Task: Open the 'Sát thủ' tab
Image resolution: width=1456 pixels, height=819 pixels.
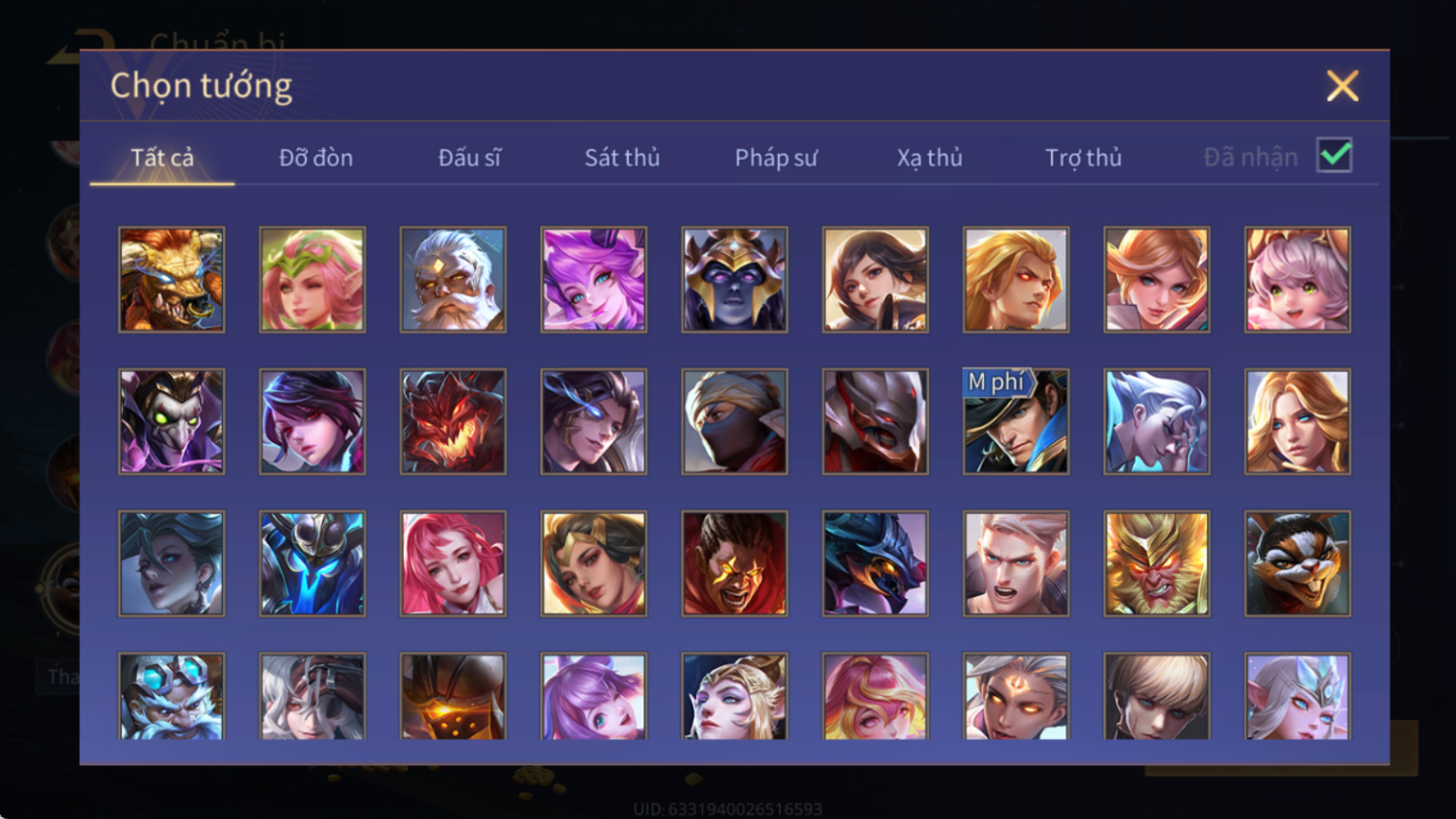Action: pos(622,158)
